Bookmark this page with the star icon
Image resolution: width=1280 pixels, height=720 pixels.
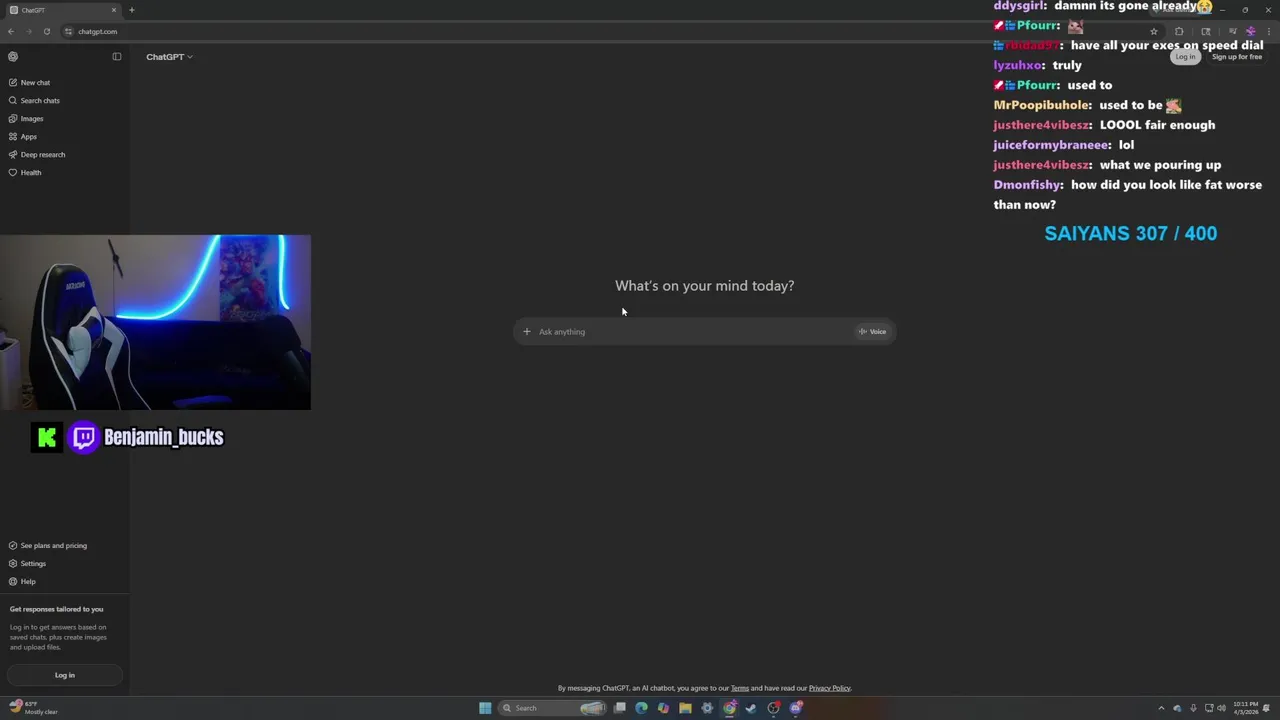click(1154, 31)
